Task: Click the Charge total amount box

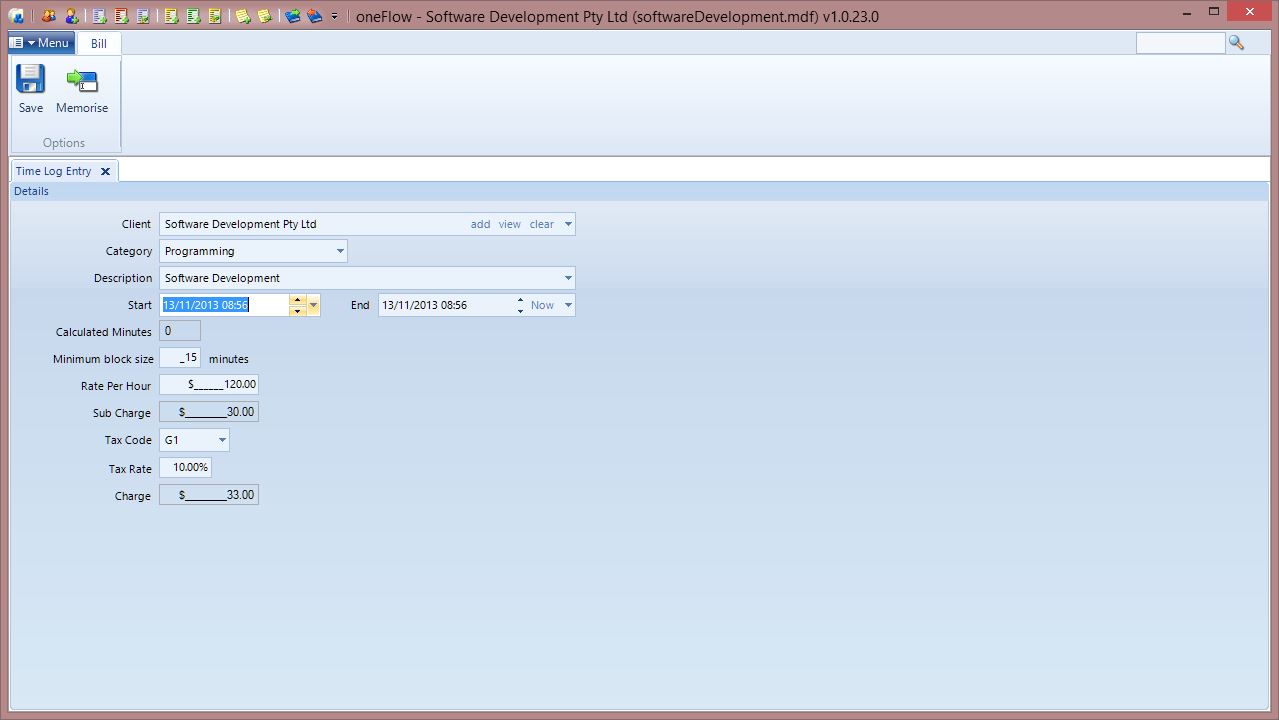Action: point(209,494)
